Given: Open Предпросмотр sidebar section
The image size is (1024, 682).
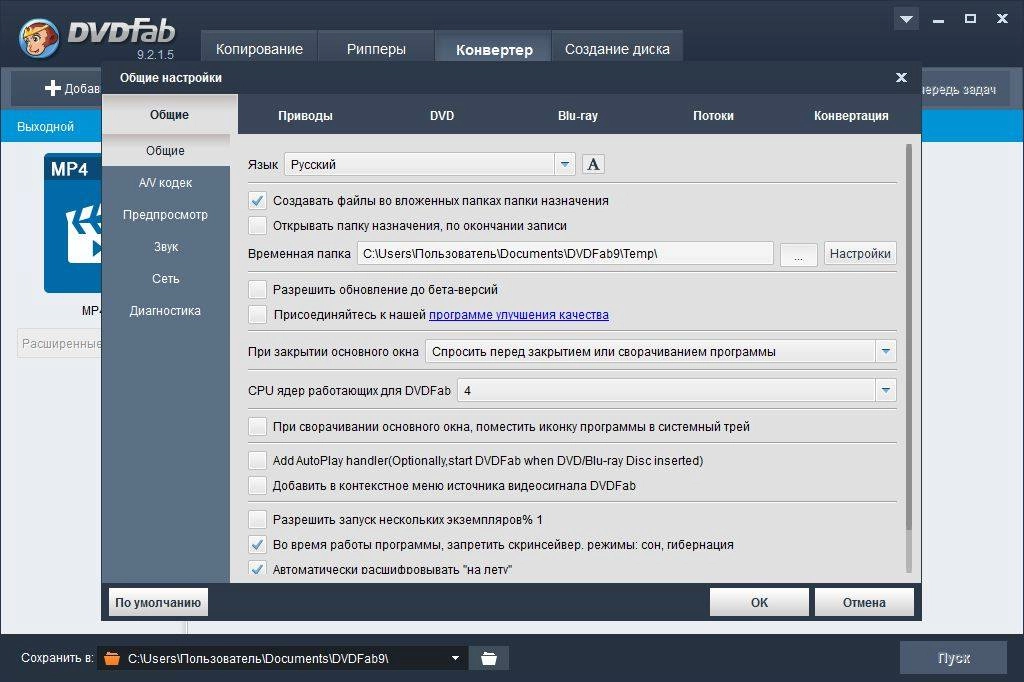Looking at the screenshot, I should pyautogui.click(x=166, y=215).
